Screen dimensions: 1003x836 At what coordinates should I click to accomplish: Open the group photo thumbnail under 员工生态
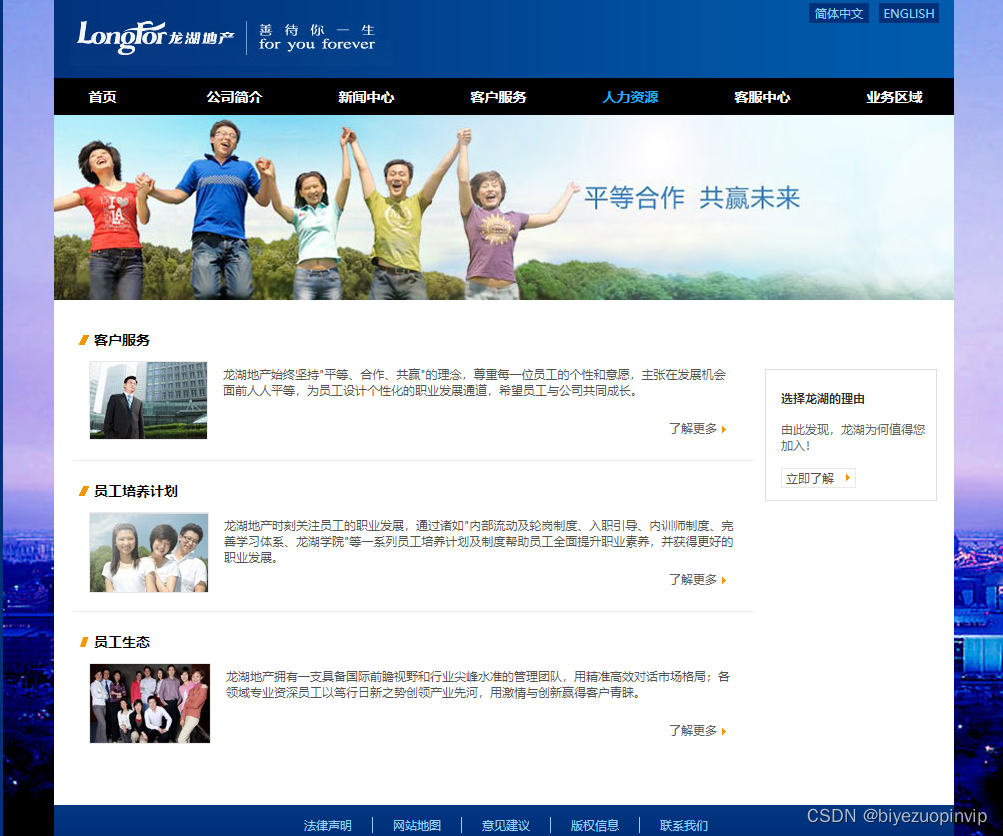(x=150, y=704)
